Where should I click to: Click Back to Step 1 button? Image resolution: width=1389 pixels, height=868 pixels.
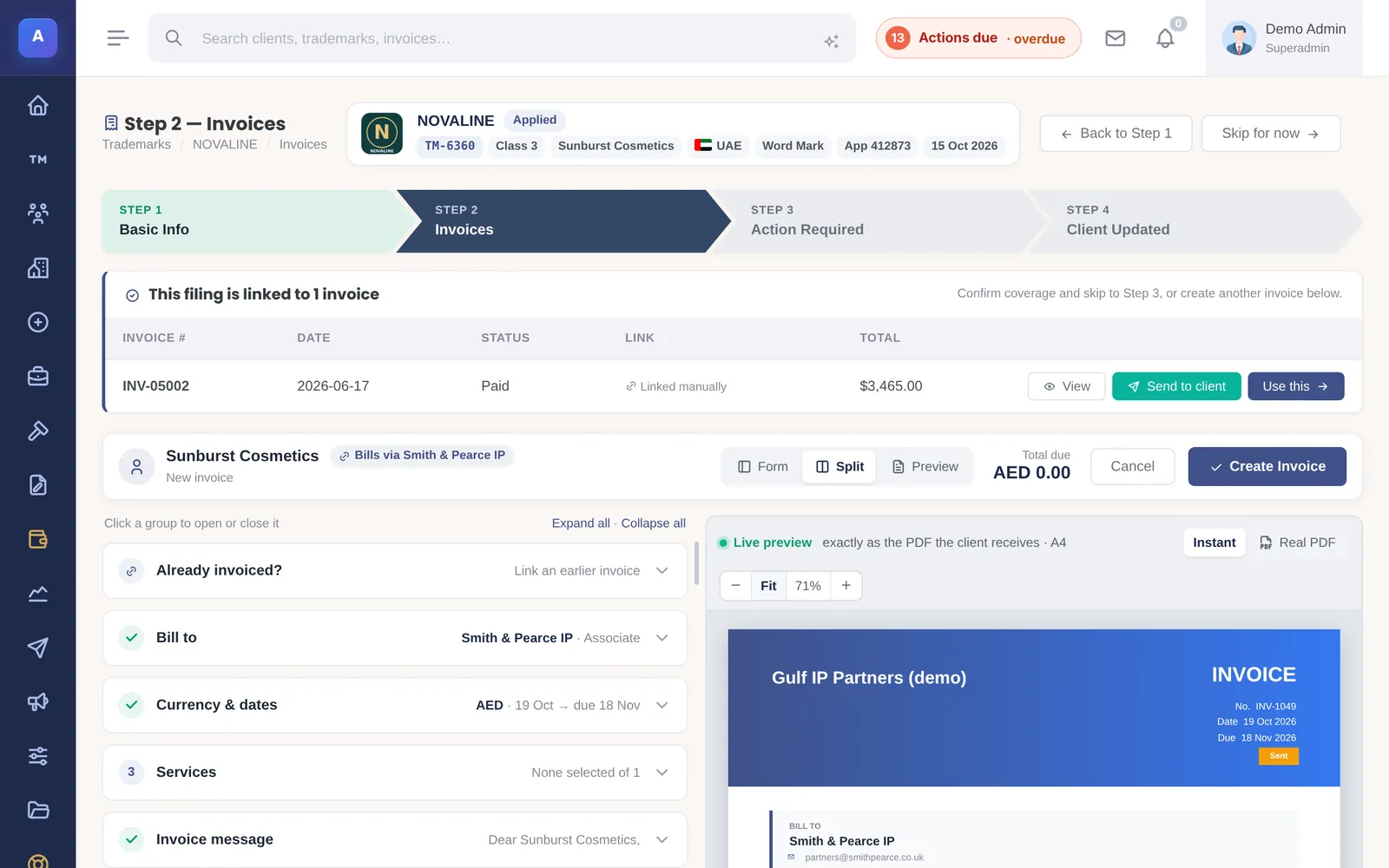(1116, 134)
